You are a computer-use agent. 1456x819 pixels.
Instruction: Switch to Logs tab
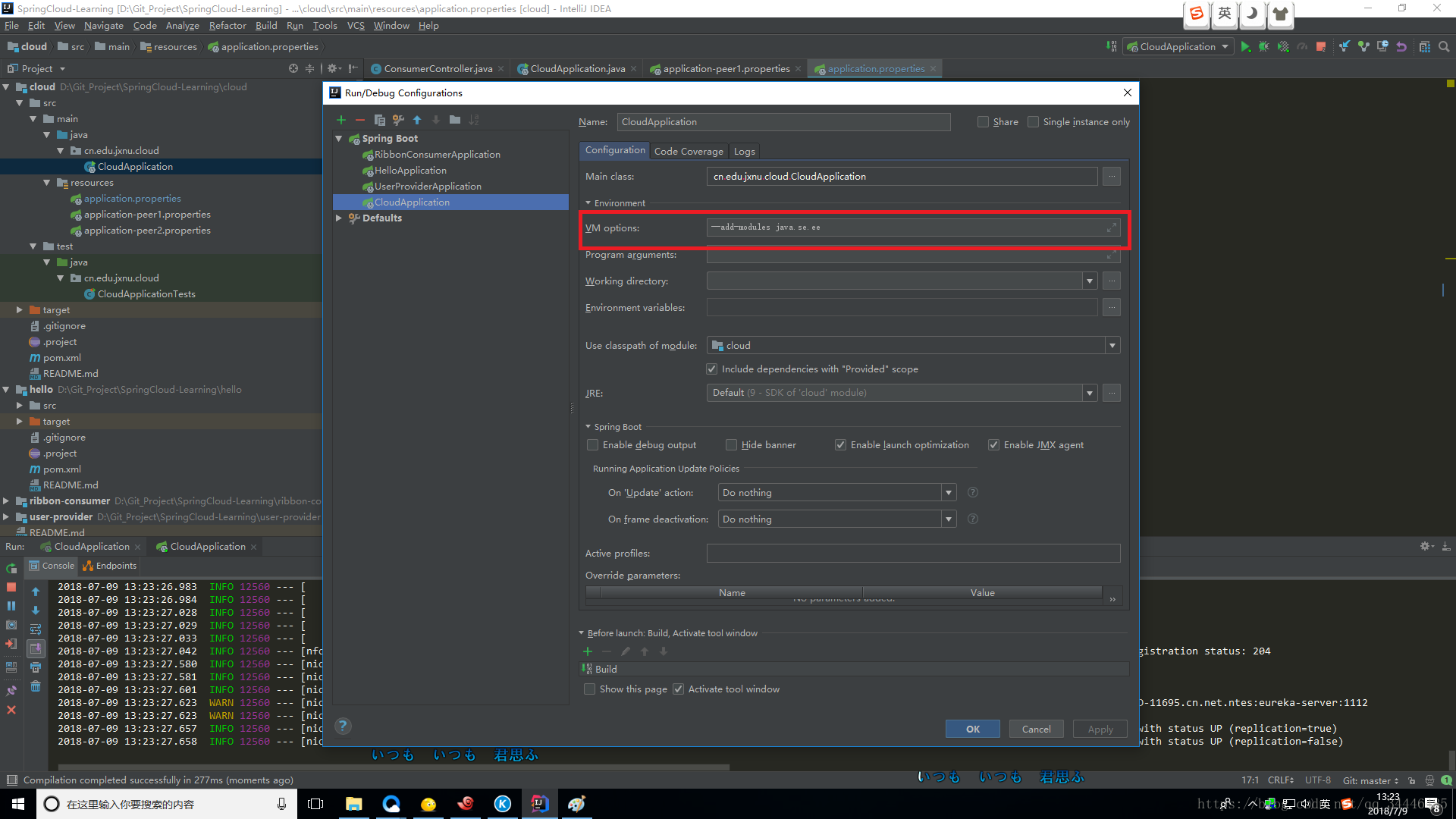pos(744,152)
